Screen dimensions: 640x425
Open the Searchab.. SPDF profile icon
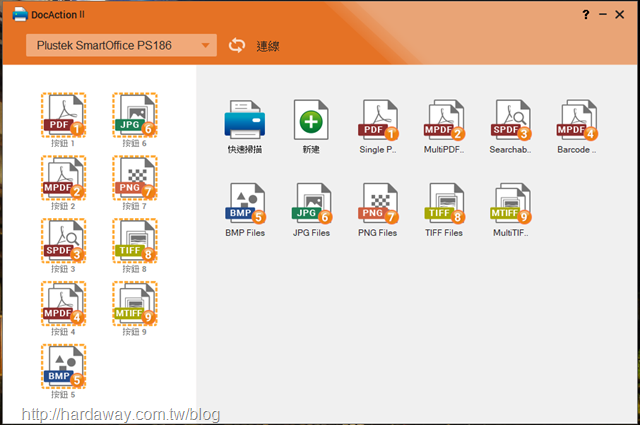(x=511, y=120)
